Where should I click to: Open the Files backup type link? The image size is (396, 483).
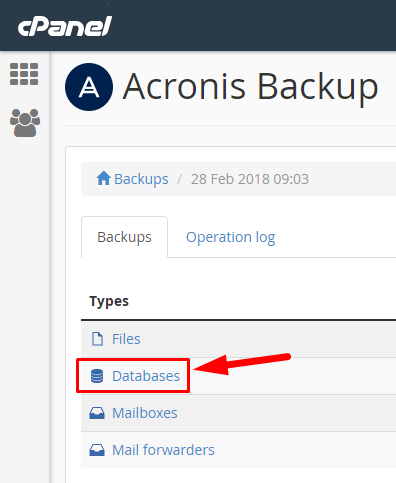point(126,339)
